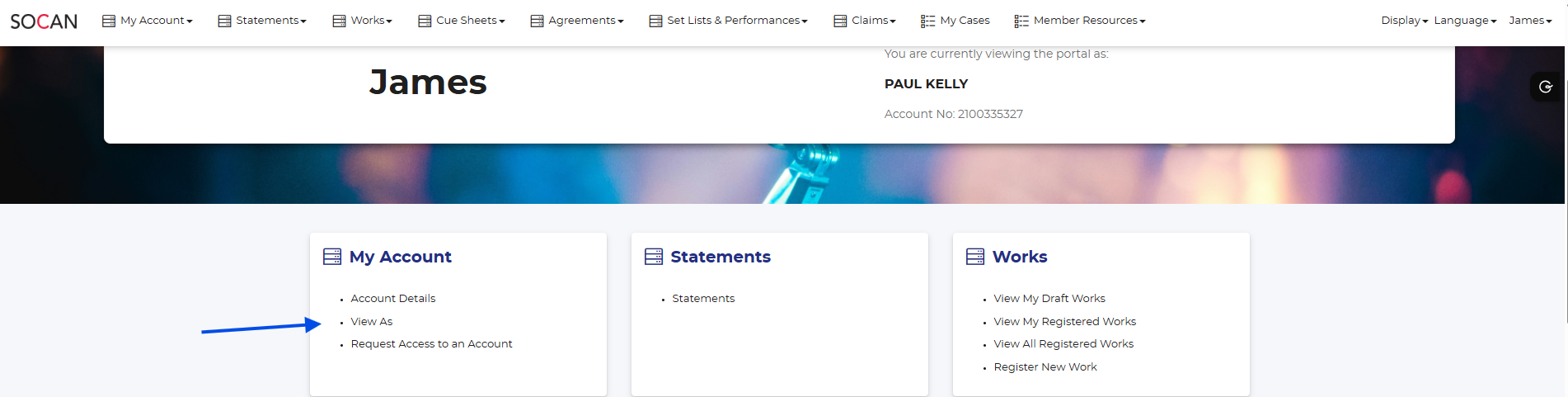The image size is (1568, 397).
Task: Open the Language selector
Action: tap(1465, 21)
